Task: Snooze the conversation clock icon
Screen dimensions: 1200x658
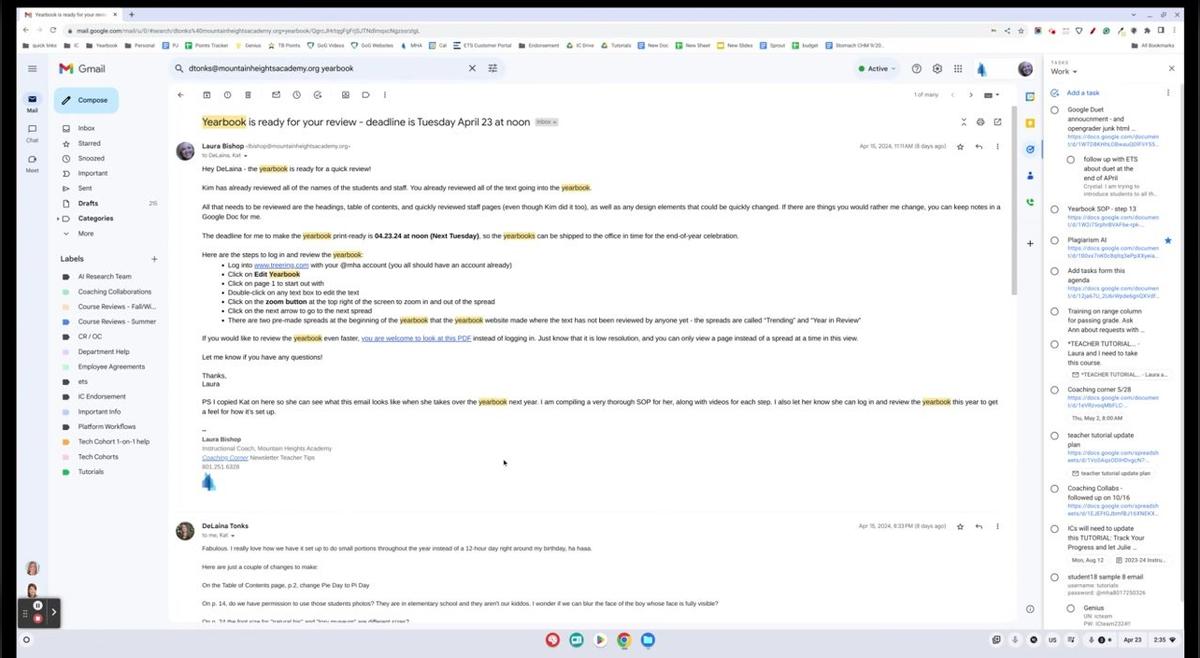Action: [x=296, y=95]
